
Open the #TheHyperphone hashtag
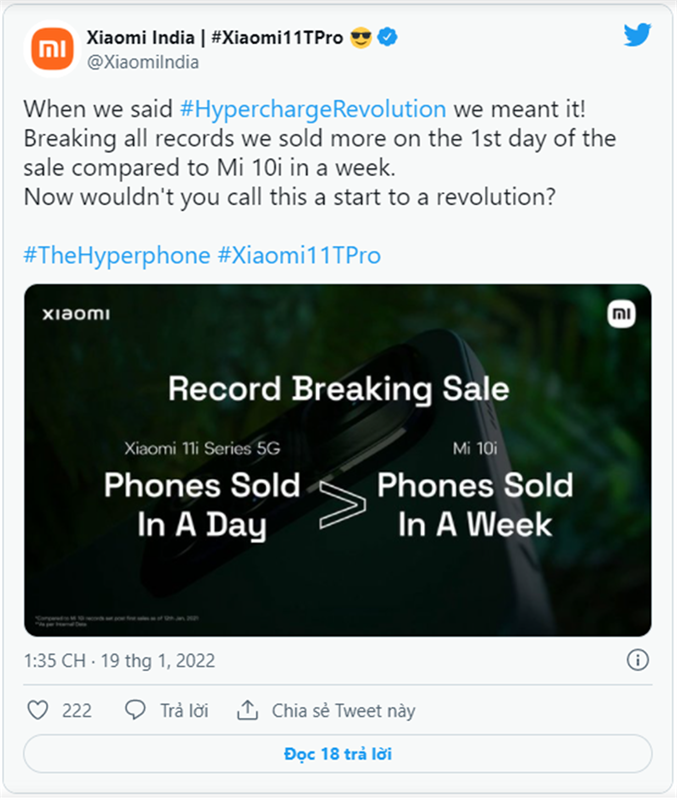coord(116,255)
